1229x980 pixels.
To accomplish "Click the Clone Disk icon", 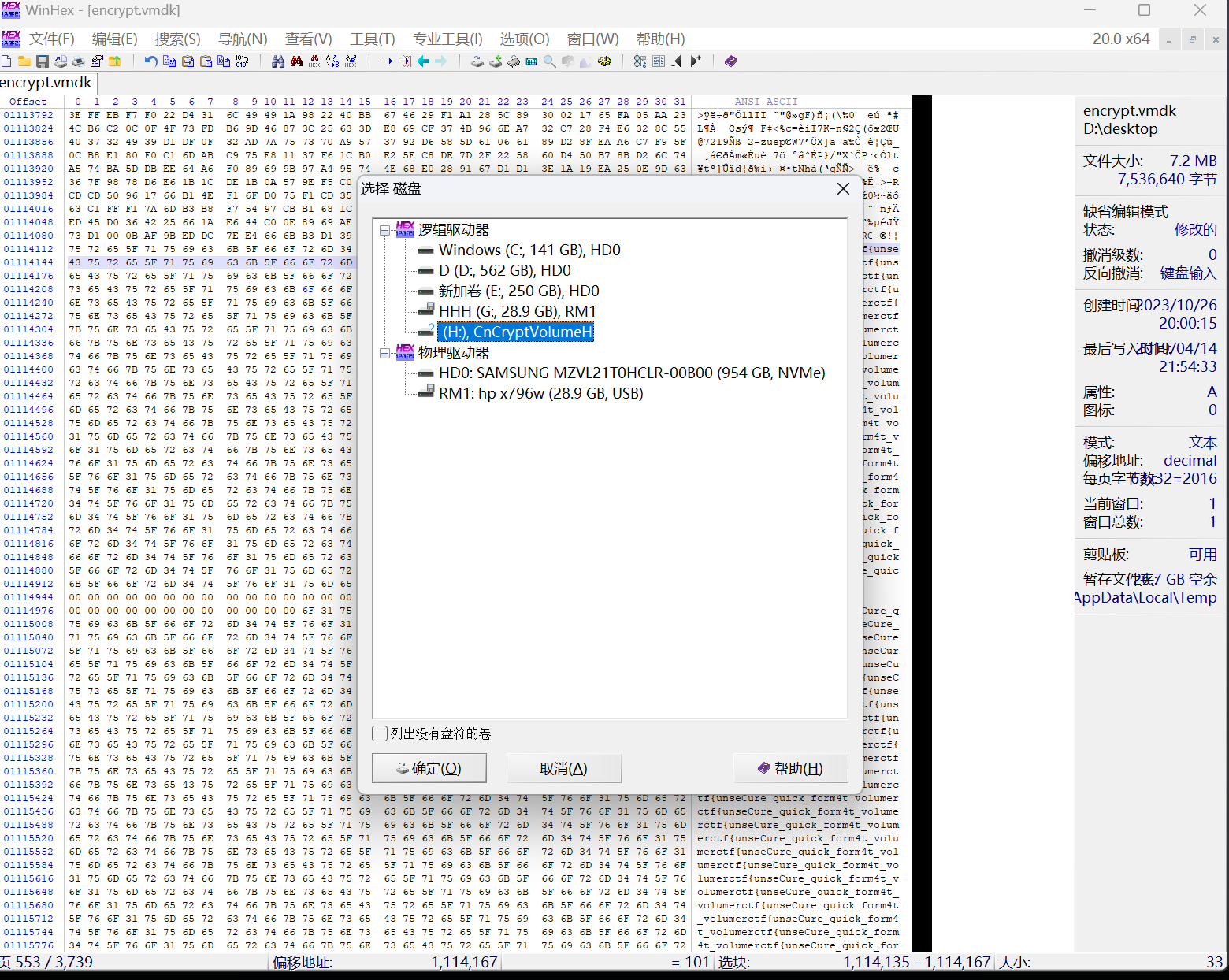I will (496, 61).
